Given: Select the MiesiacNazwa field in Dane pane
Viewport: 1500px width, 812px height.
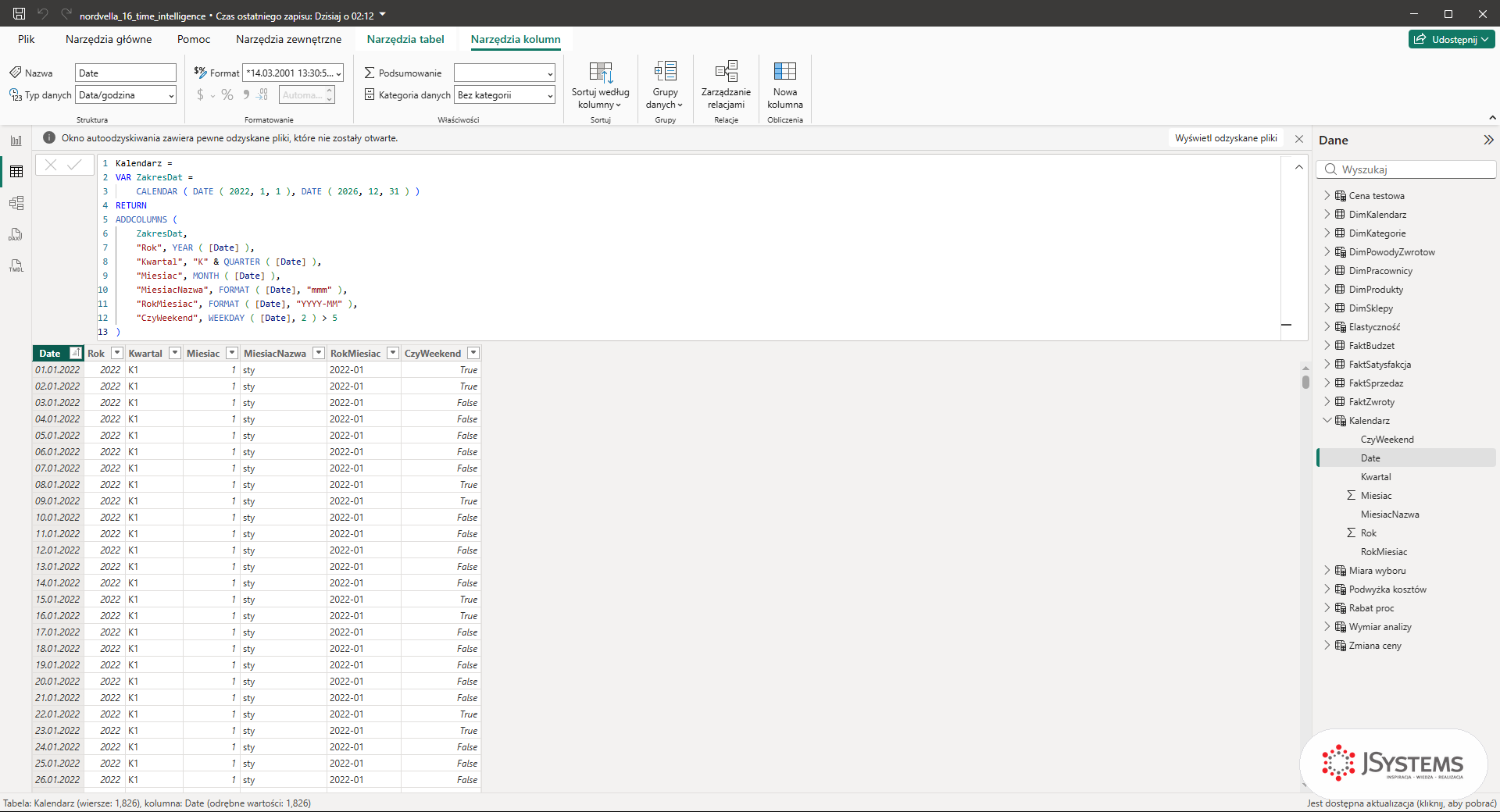Looking at the screenshot, I should [1390, 515].
